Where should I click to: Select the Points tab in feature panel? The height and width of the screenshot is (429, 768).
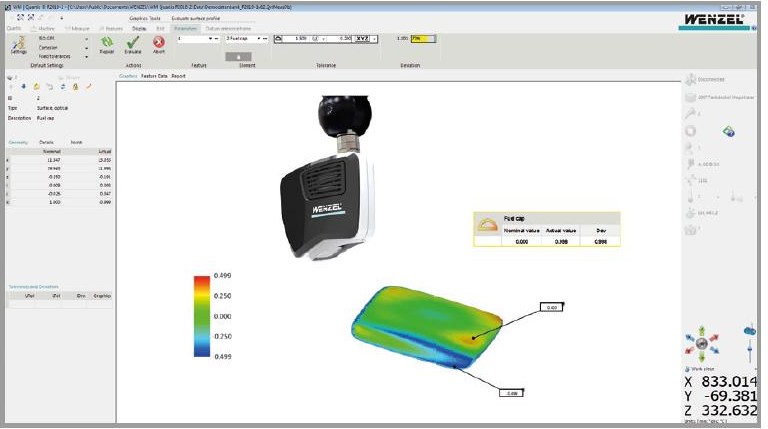tap(76, 142)
